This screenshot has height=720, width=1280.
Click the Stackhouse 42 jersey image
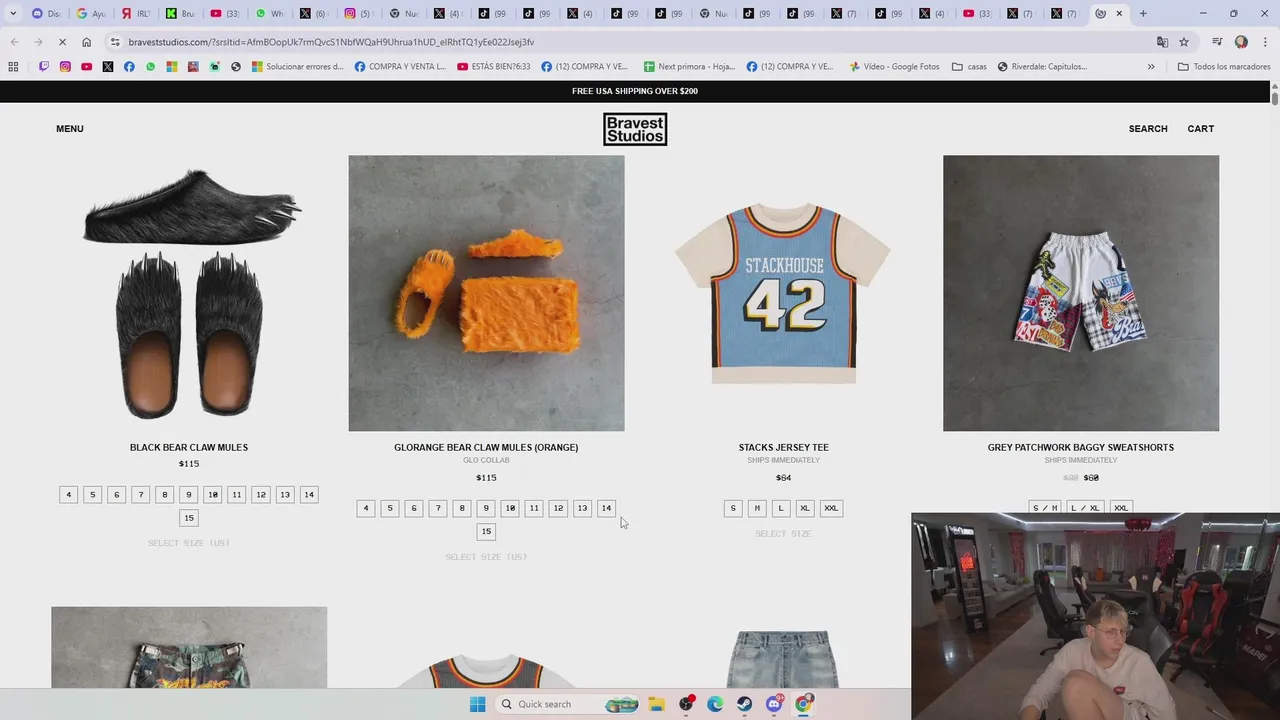783,293
